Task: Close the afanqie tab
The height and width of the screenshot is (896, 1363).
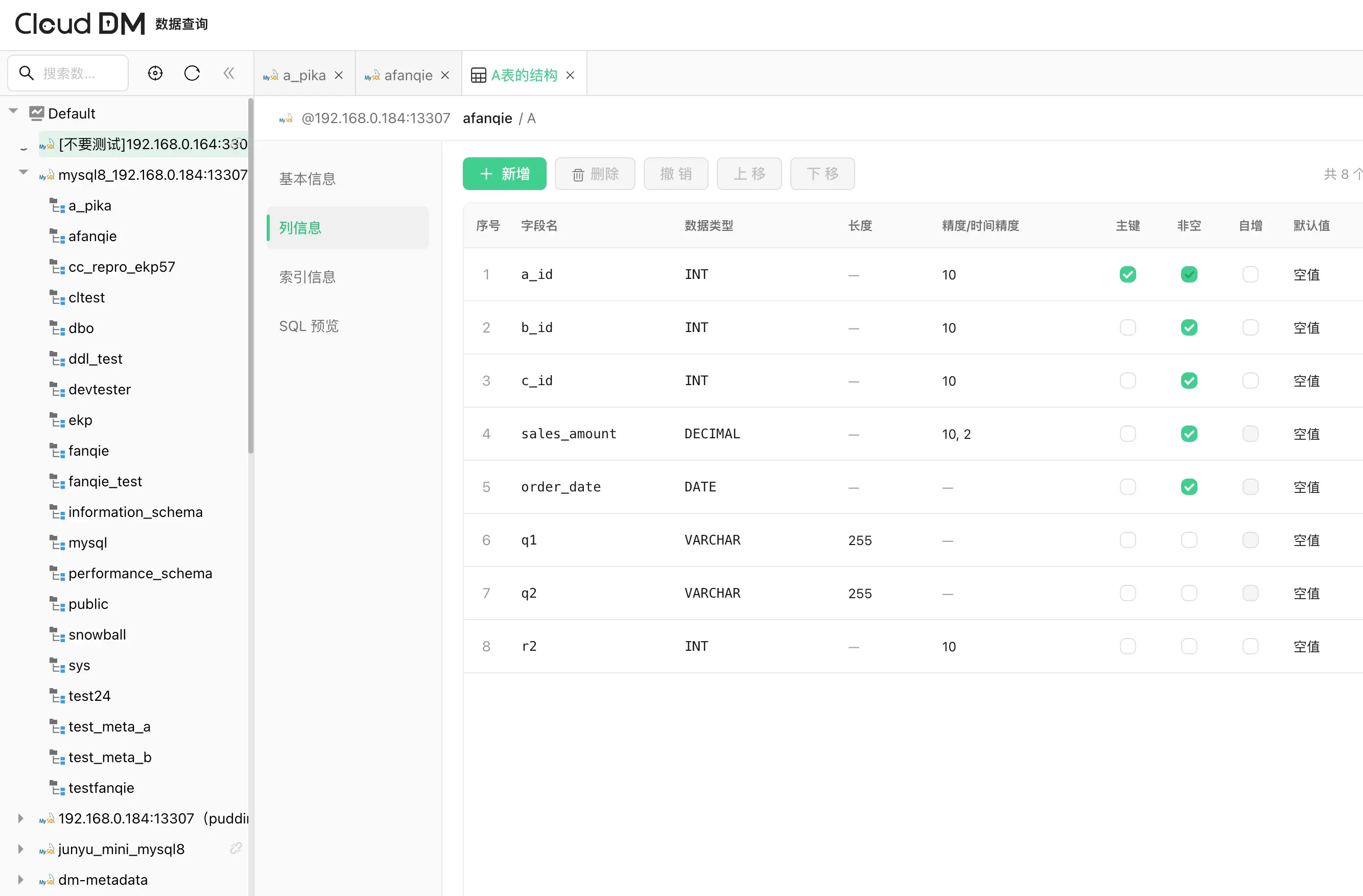Action: [445, 76]
